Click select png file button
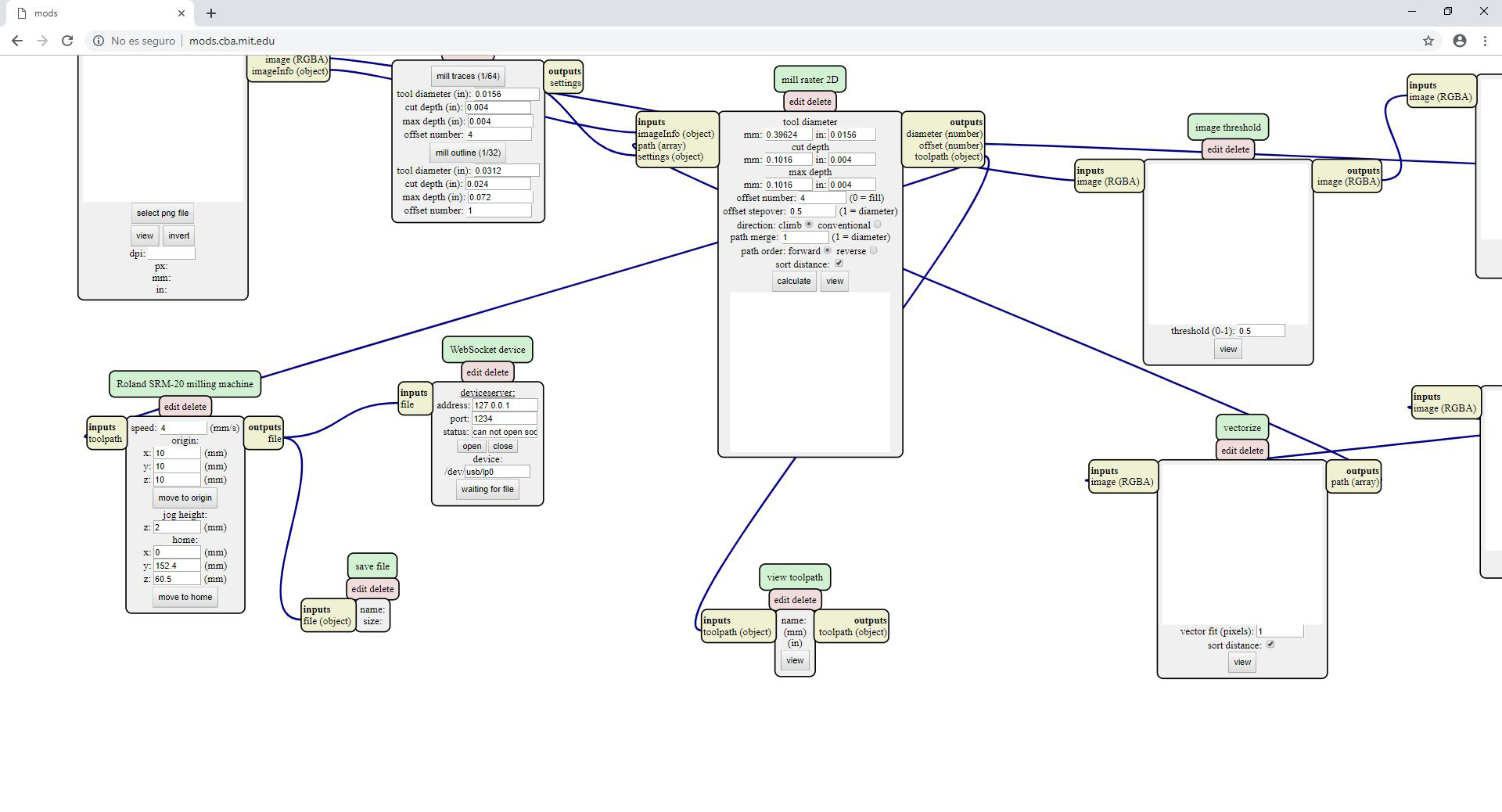1502x812 pixels. coord(162,213)
